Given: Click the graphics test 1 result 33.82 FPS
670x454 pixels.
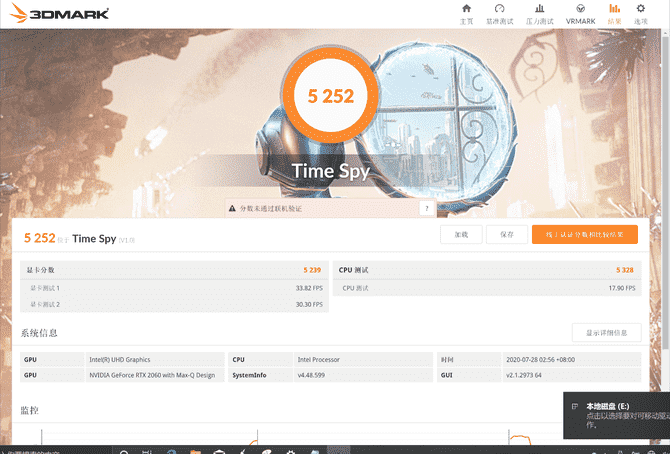Looking at the screenshot, I should tap(309, 288).
